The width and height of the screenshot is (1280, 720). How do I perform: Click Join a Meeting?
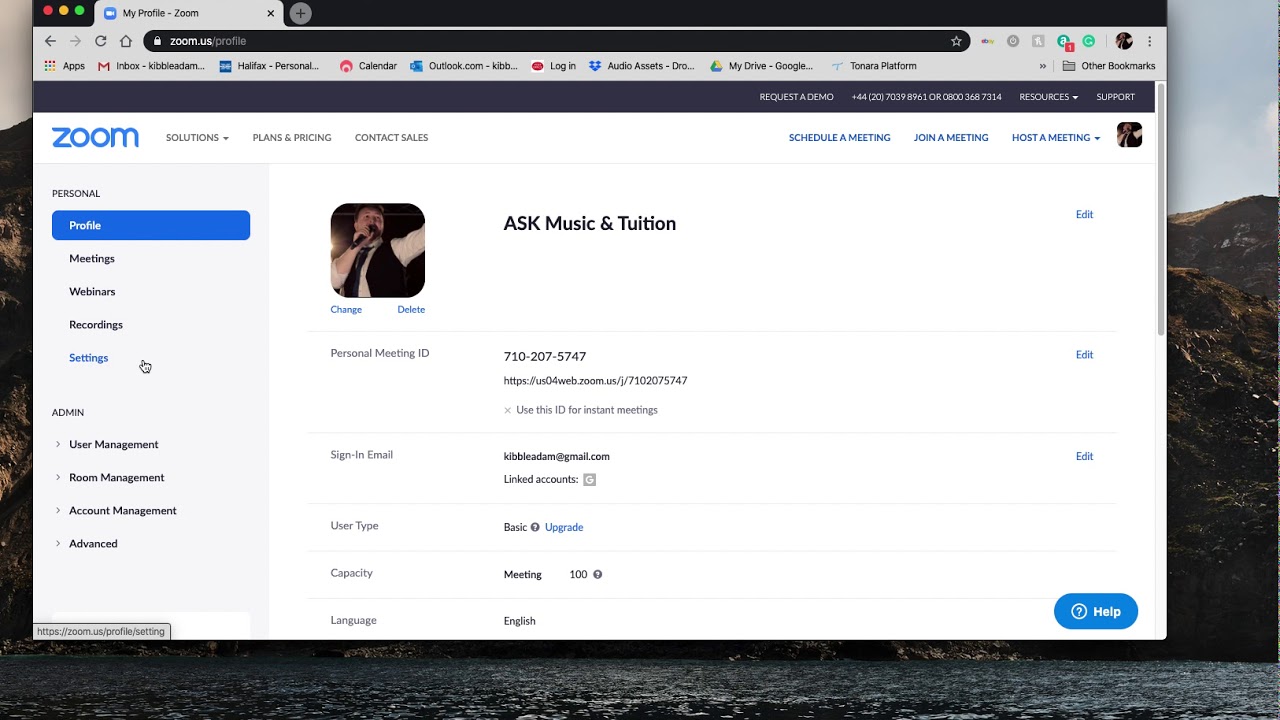[x=951, y=138]
